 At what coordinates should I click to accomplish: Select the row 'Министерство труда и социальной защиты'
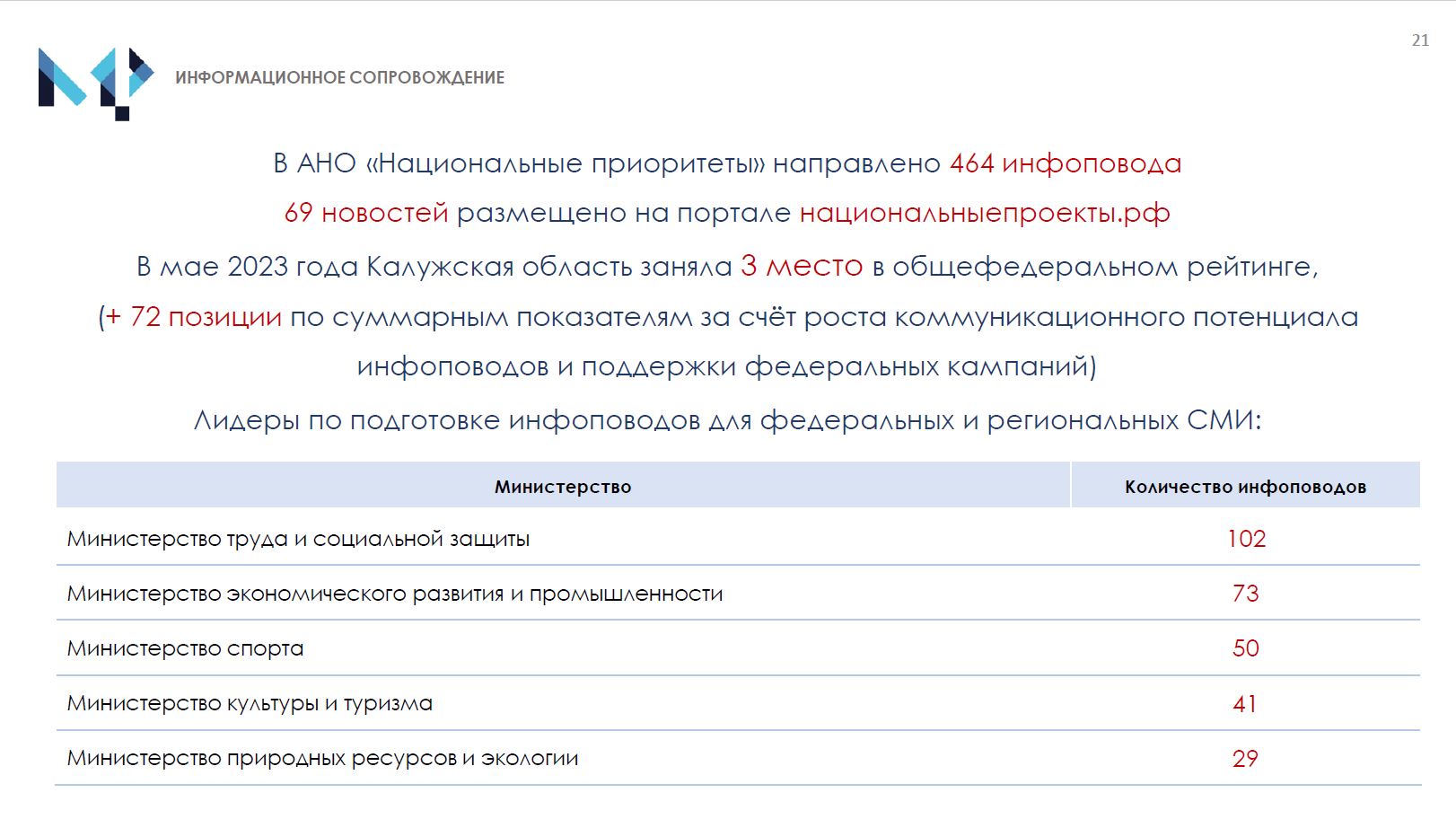pos(738,538)
